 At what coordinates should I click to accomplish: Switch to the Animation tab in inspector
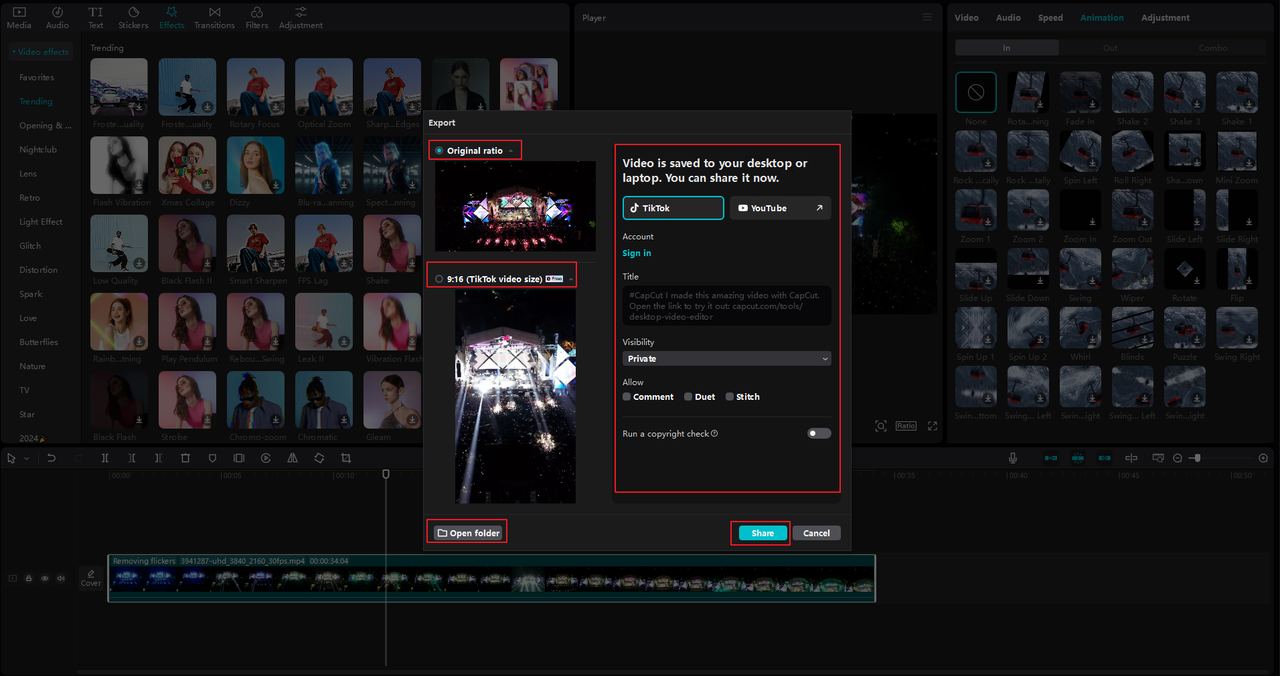click(1102, 18)
